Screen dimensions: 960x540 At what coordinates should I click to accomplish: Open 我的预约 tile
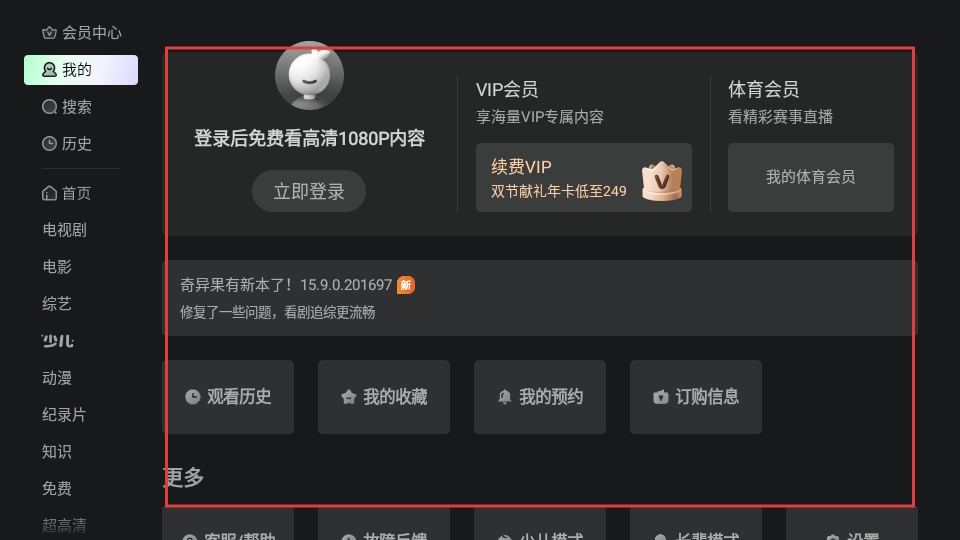coord(540,397)
